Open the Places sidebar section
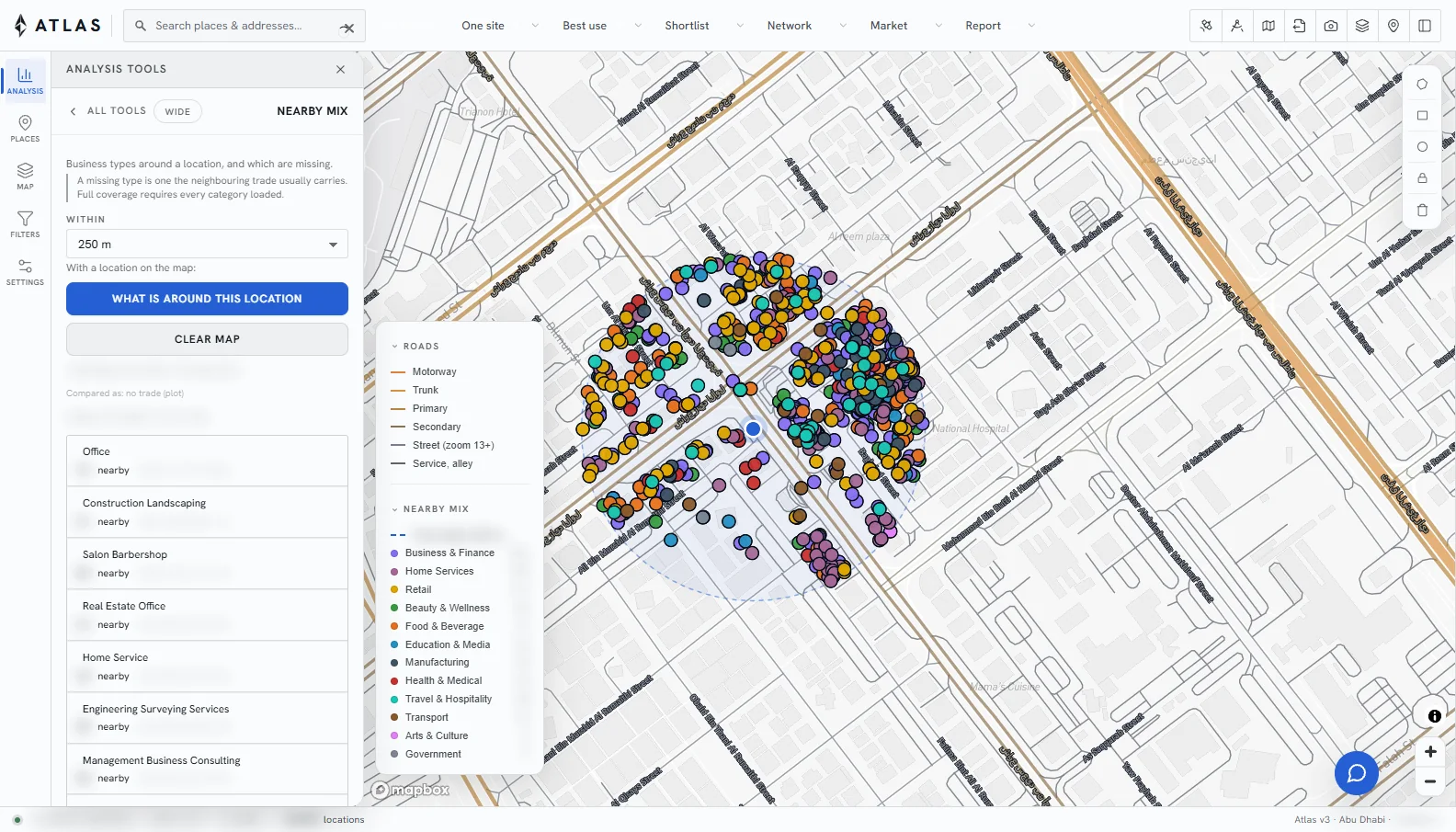This screenshot has width=1456, height=832. [x=25, y=128]
